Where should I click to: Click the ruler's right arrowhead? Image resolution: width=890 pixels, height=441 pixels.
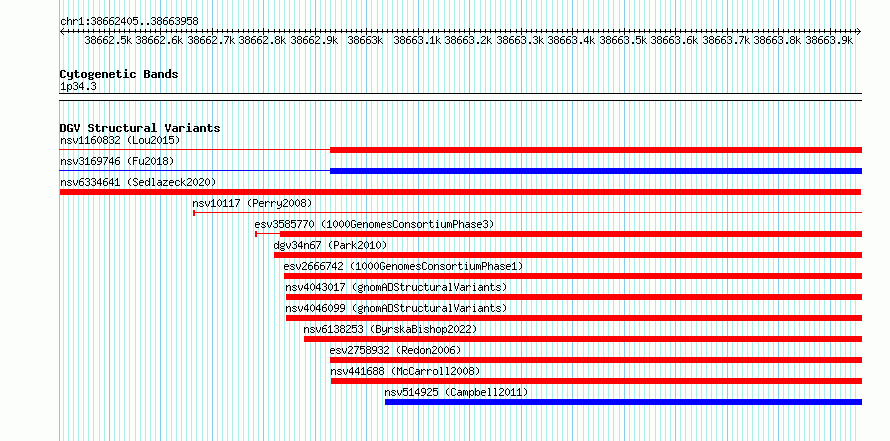coord(859,31)
